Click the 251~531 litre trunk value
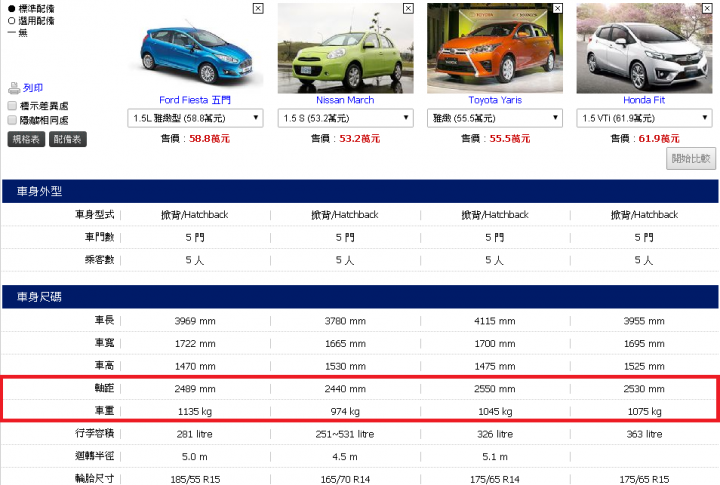 coord(345,434)
